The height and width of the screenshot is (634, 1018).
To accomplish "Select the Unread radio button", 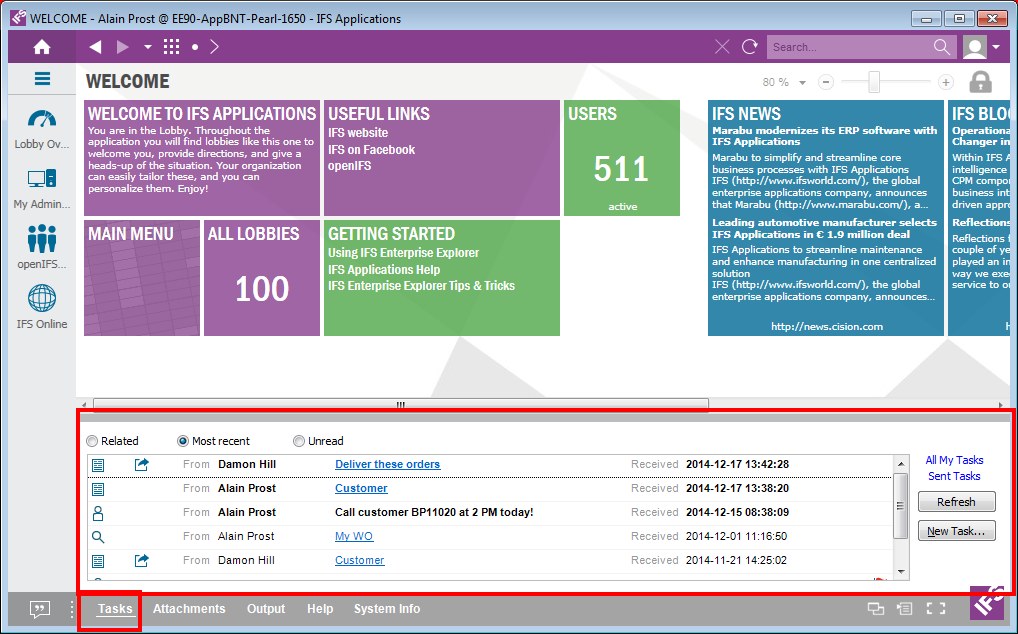I will point(299,441).
